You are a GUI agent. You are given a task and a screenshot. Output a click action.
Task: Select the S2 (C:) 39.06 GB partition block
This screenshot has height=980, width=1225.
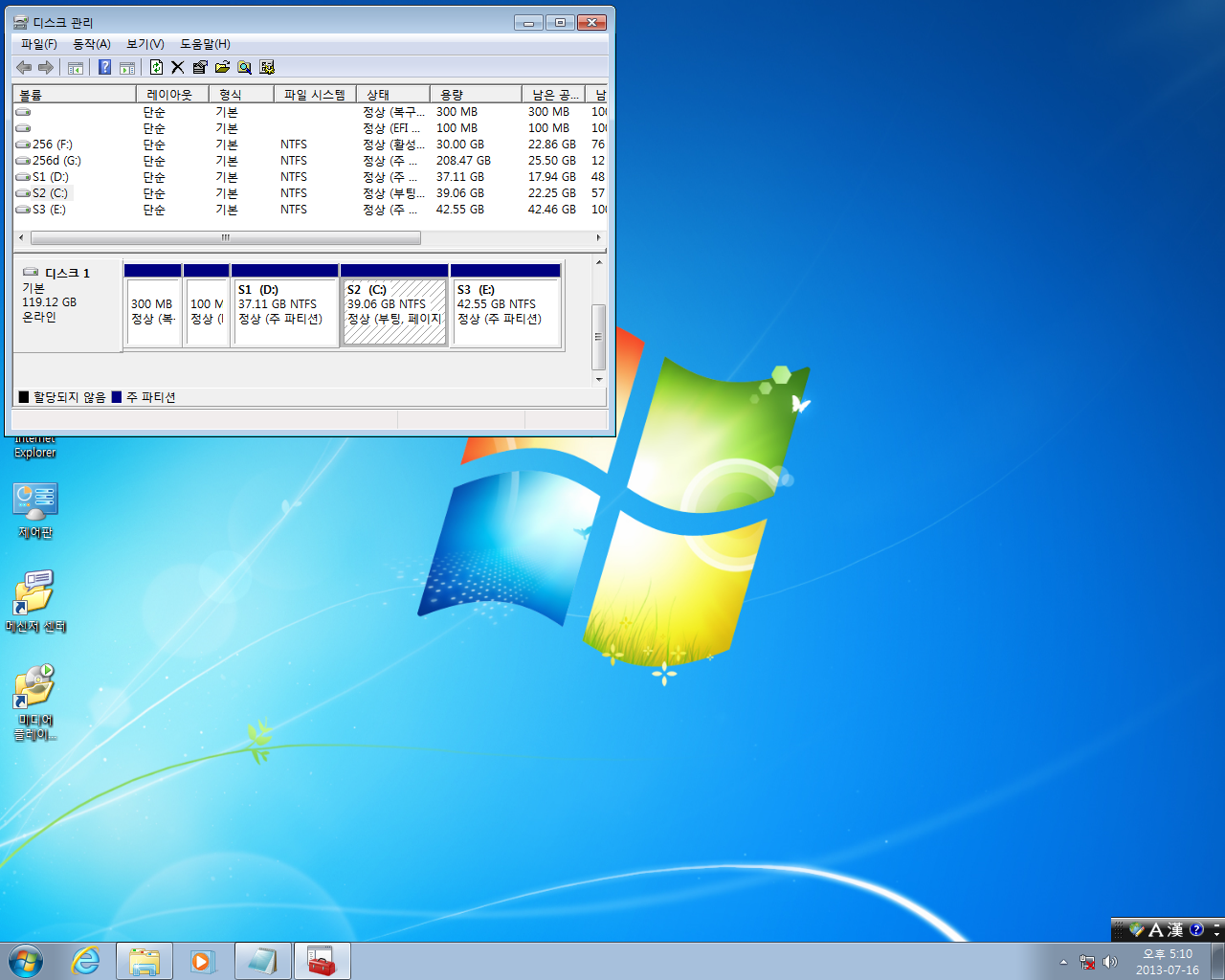(x=394, y=305)
